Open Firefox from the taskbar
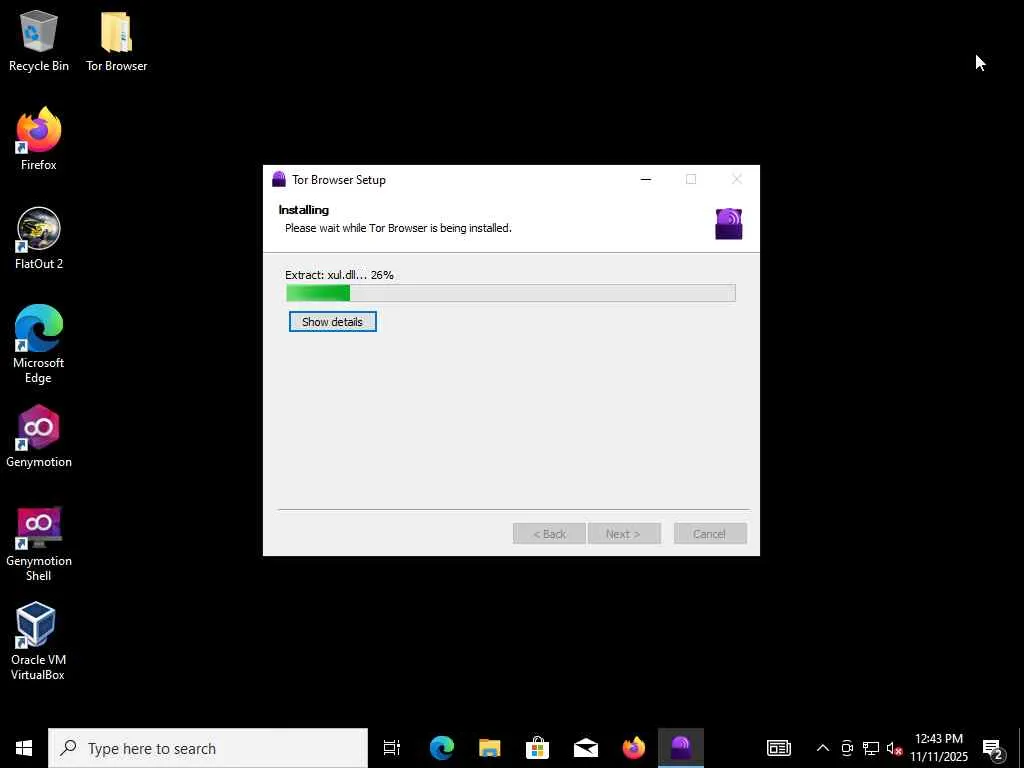This screenshot has width=1024, height=768. click(633, 748)
